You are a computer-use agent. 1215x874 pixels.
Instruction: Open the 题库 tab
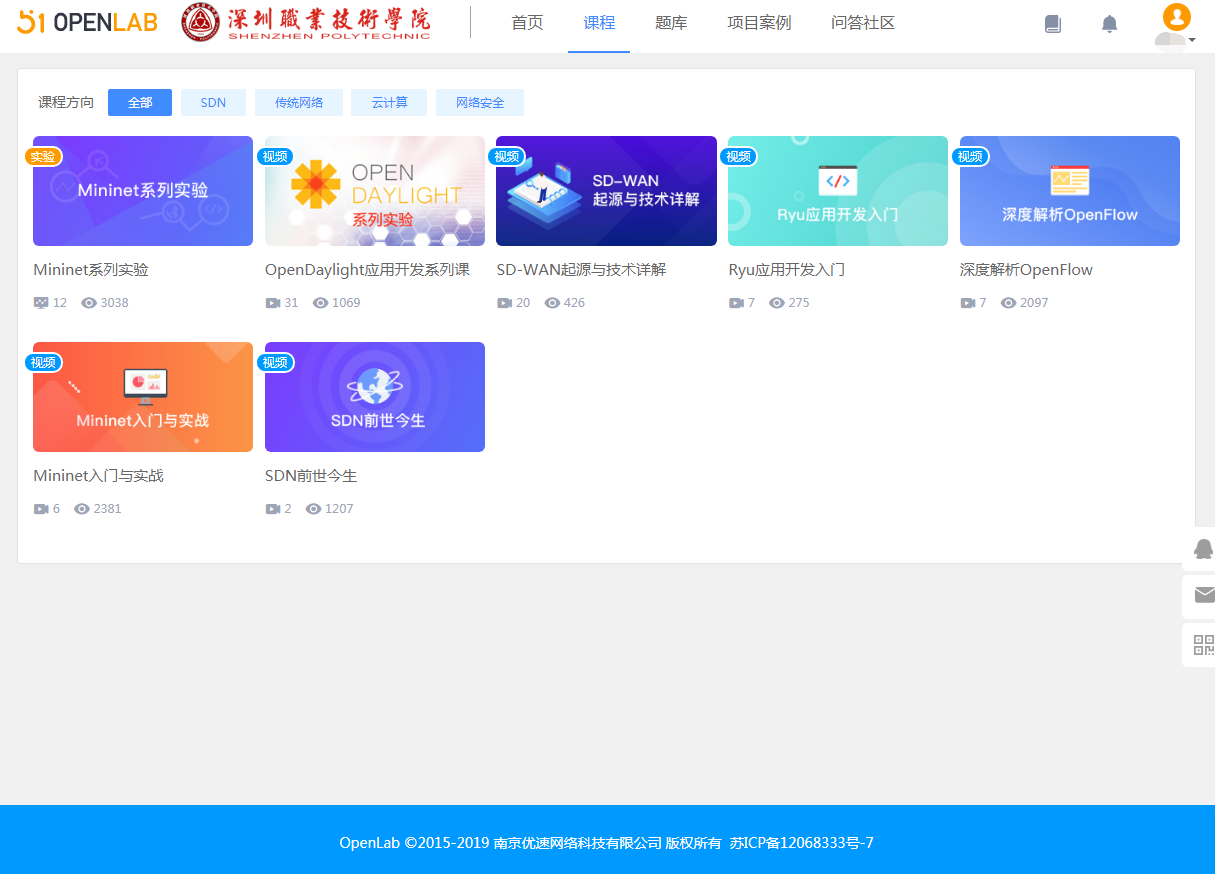tap(671, 23)
